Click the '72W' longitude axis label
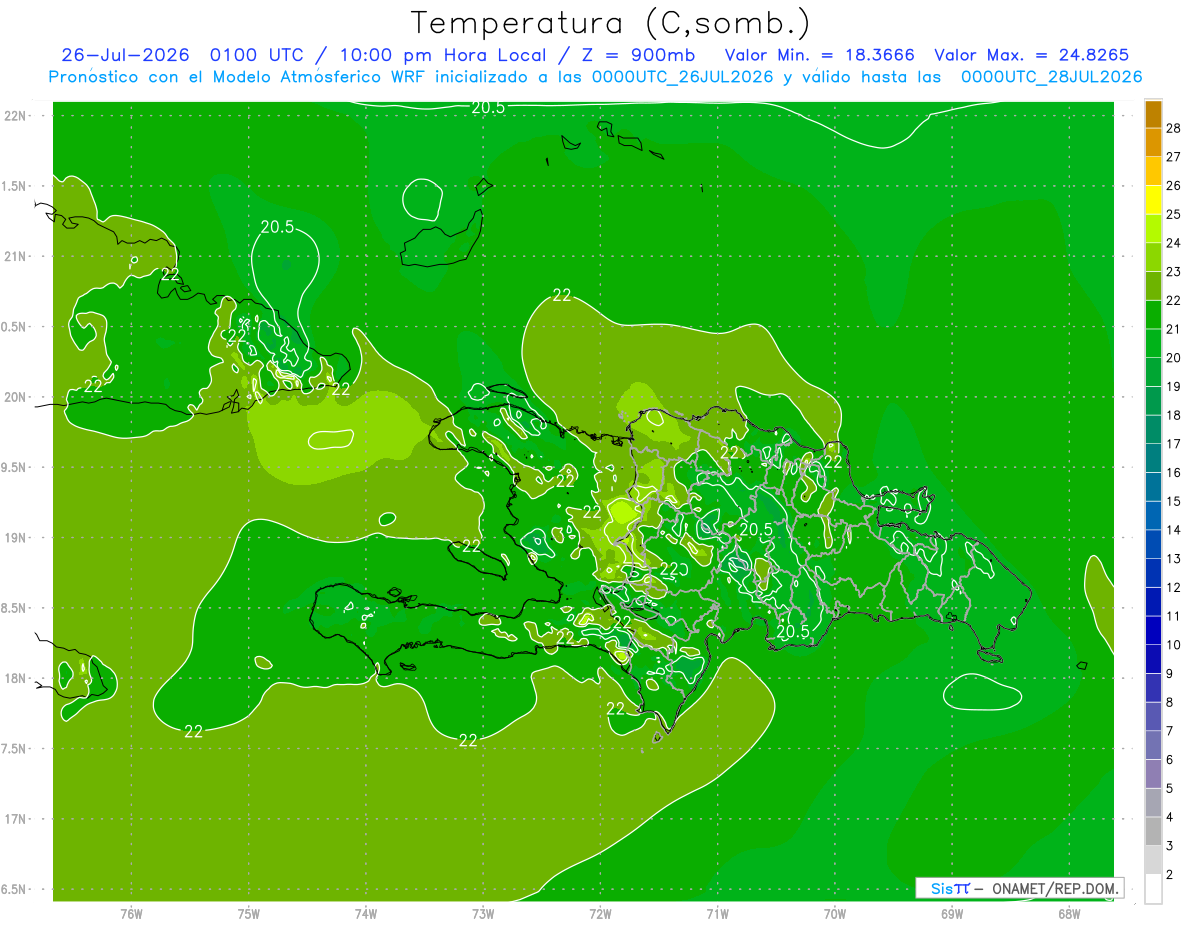Screen dimensions: 1200x927 click(600, 913)
